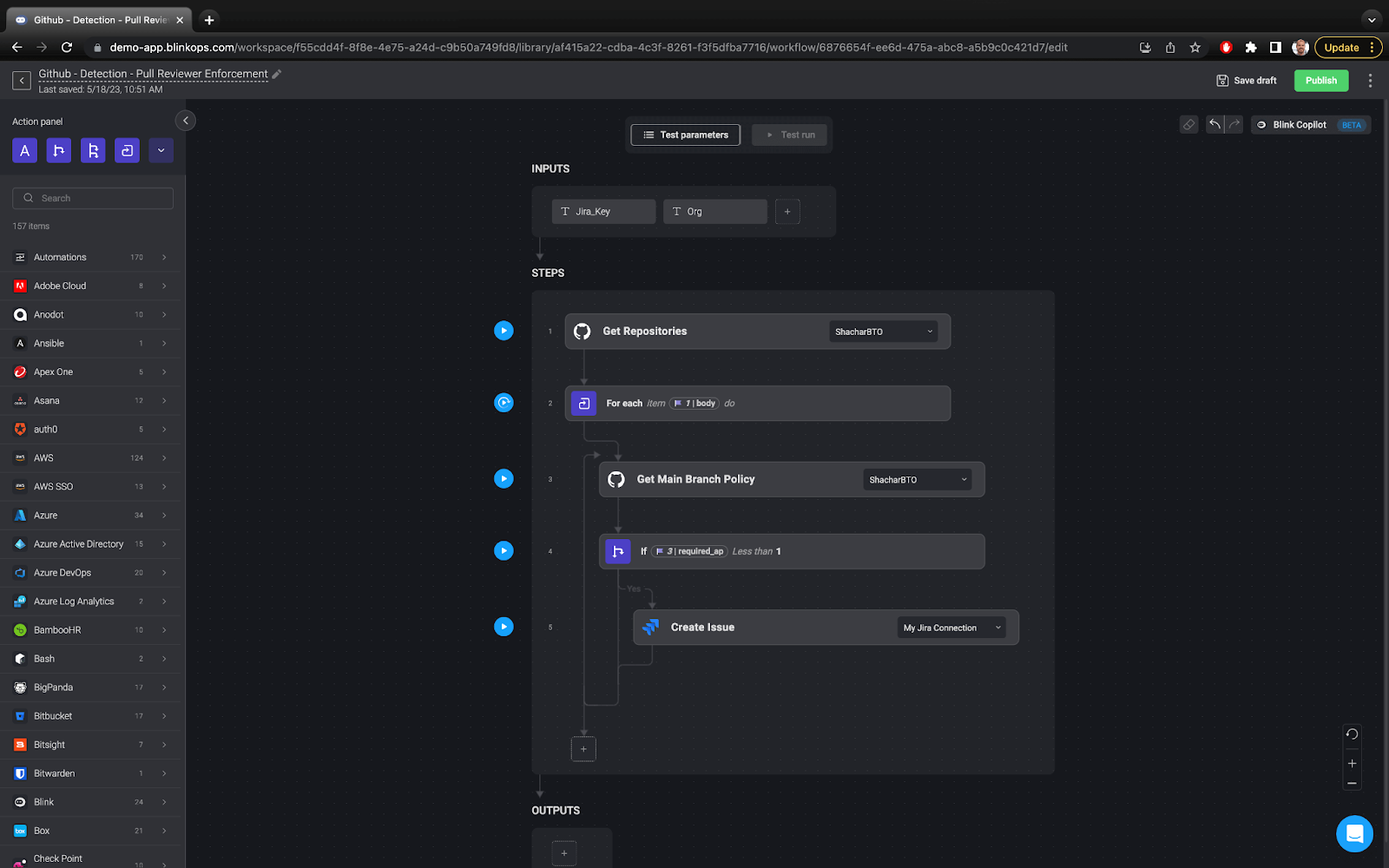The width and height of the screenshot is (1389, 868).
Task: Open the Test parameters dialog
Action: click(x=685, y=135)
